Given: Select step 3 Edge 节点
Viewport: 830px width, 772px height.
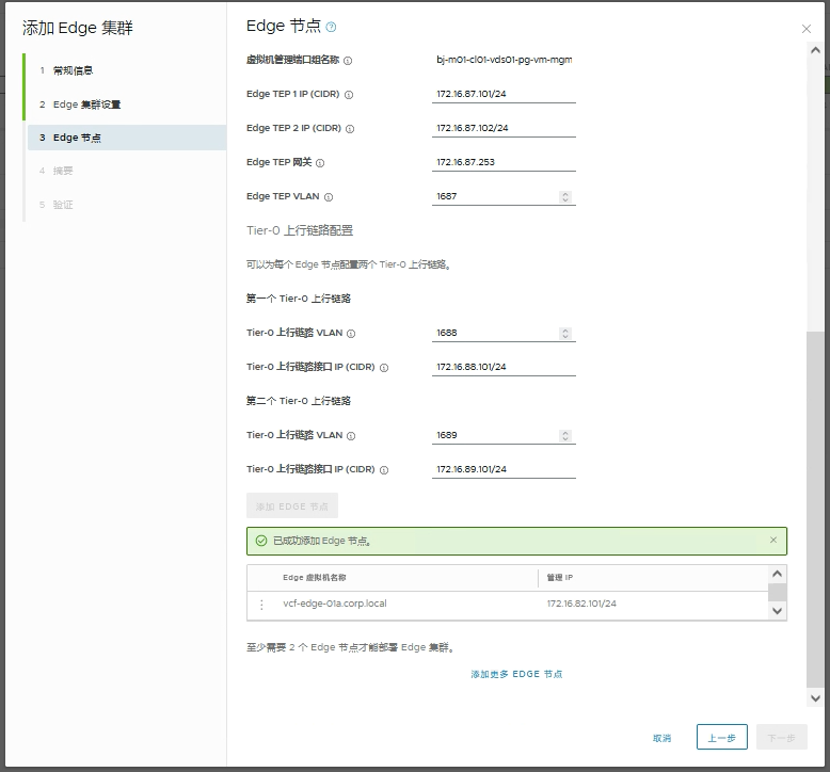Looking at the screenshot, I should click(127, 138).
